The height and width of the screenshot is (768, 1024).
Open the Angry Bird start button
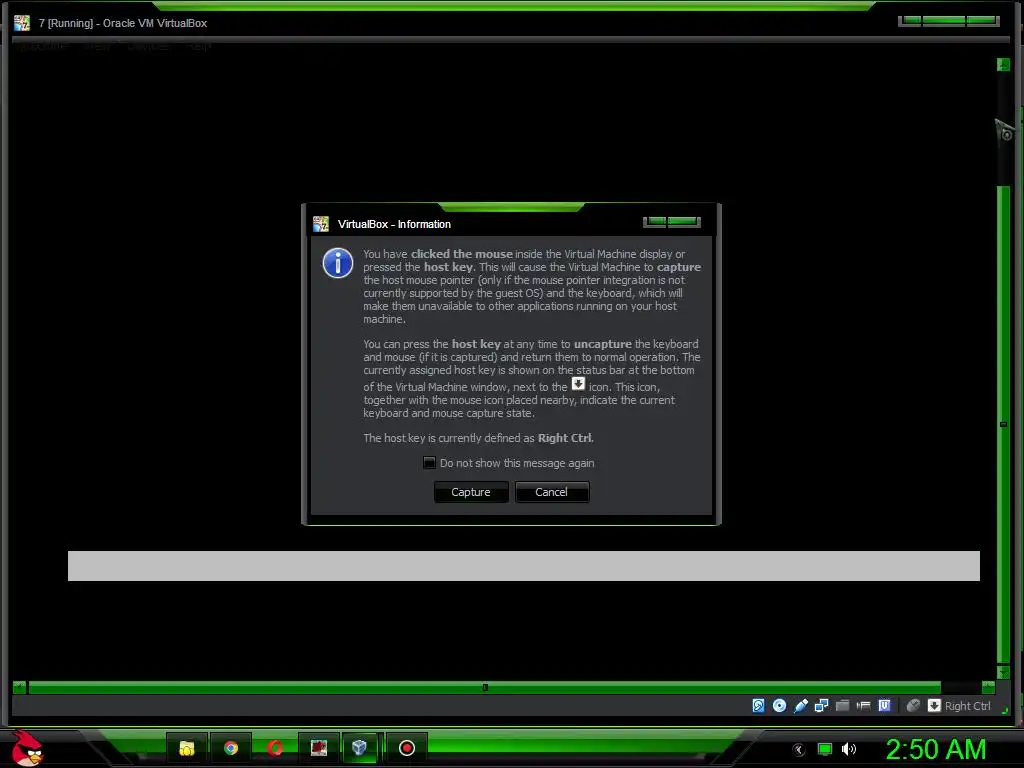point(26,748)
